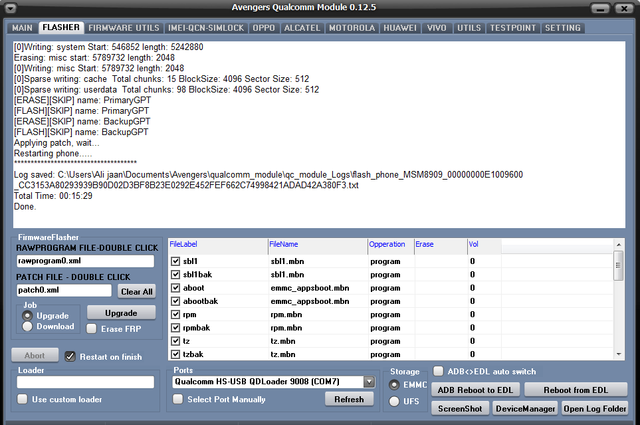
Task: Uncheck the rpm partition checkbox
Action: [176, 314]
